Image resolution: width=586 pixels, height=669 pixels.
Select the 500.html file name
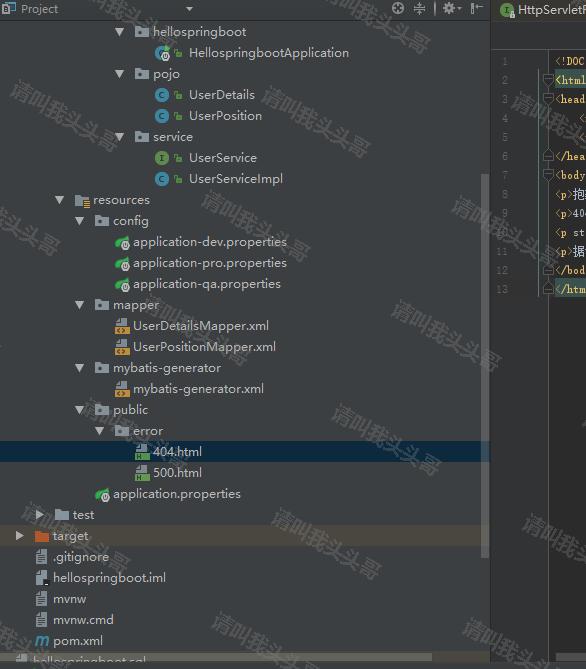click(178, 473)
